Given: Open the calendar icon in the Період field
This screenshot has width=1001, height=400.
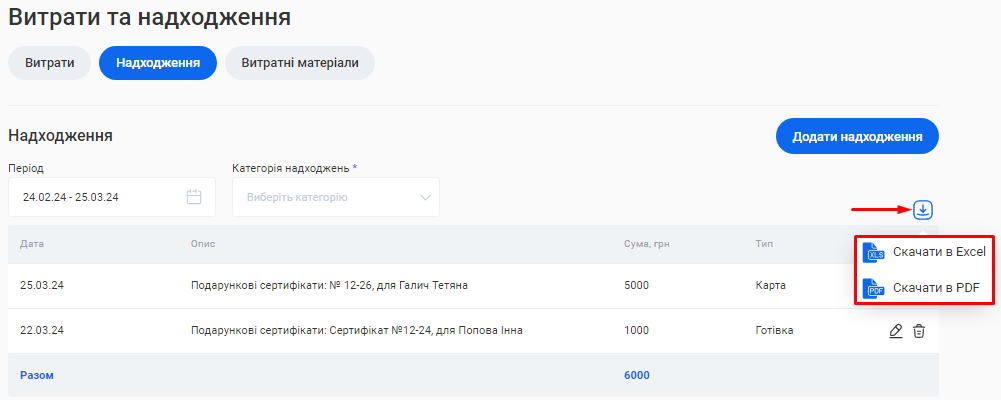Looking at the screenshot, I should pyautogui.click(x=194, y=197).
